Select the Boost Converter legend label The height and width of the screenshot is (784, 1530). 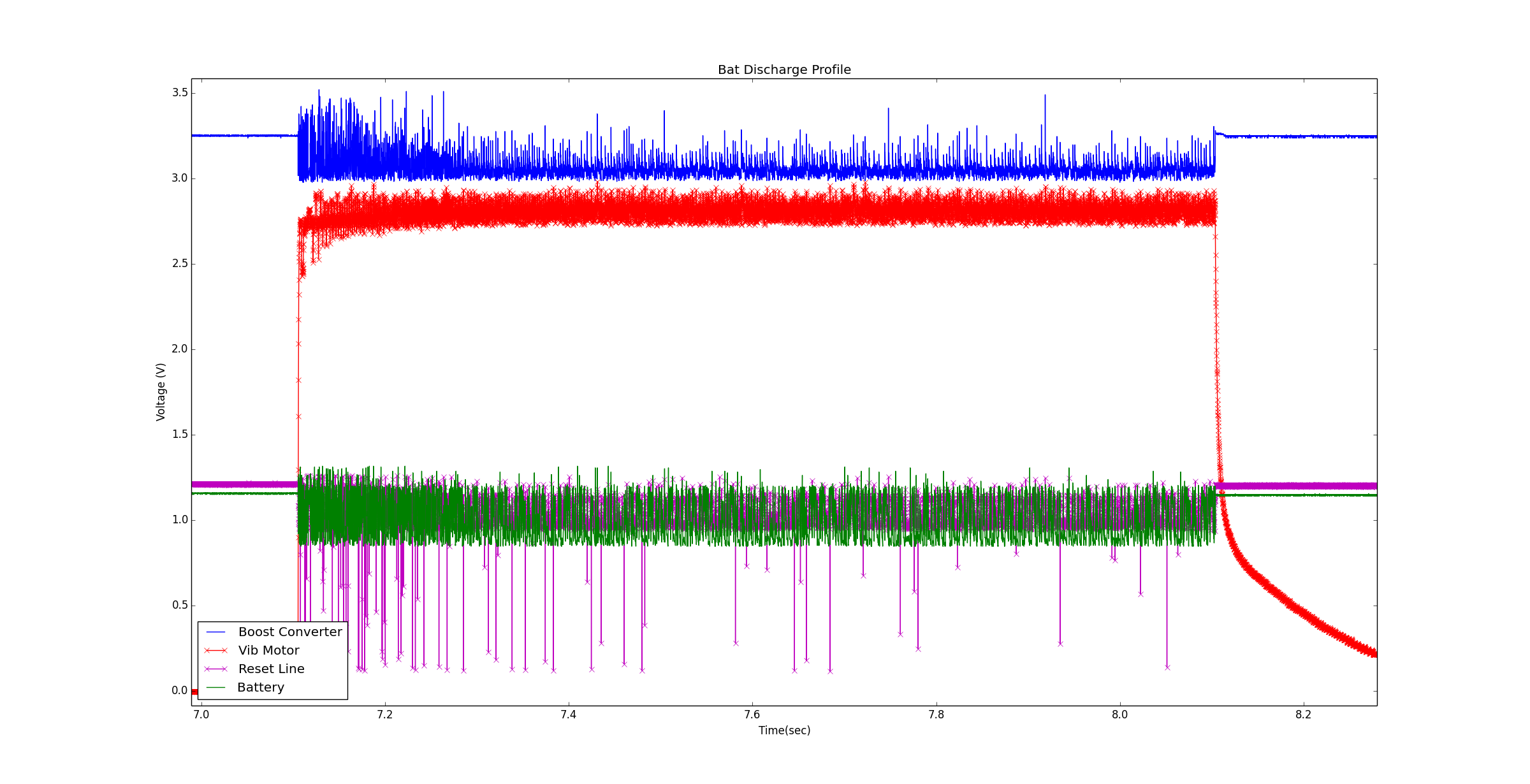tap(290, 632)
